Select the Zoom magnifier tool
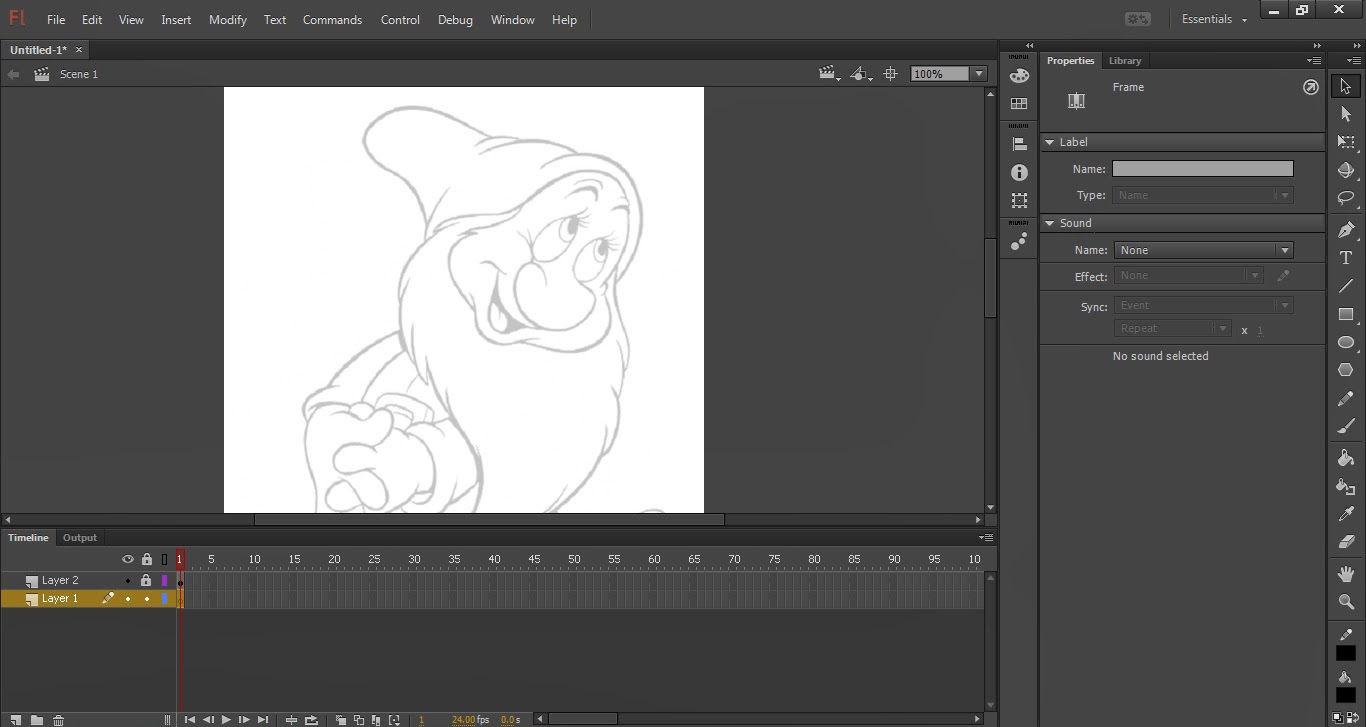This screenshot has width=1366, height=727. point(1346,602)
